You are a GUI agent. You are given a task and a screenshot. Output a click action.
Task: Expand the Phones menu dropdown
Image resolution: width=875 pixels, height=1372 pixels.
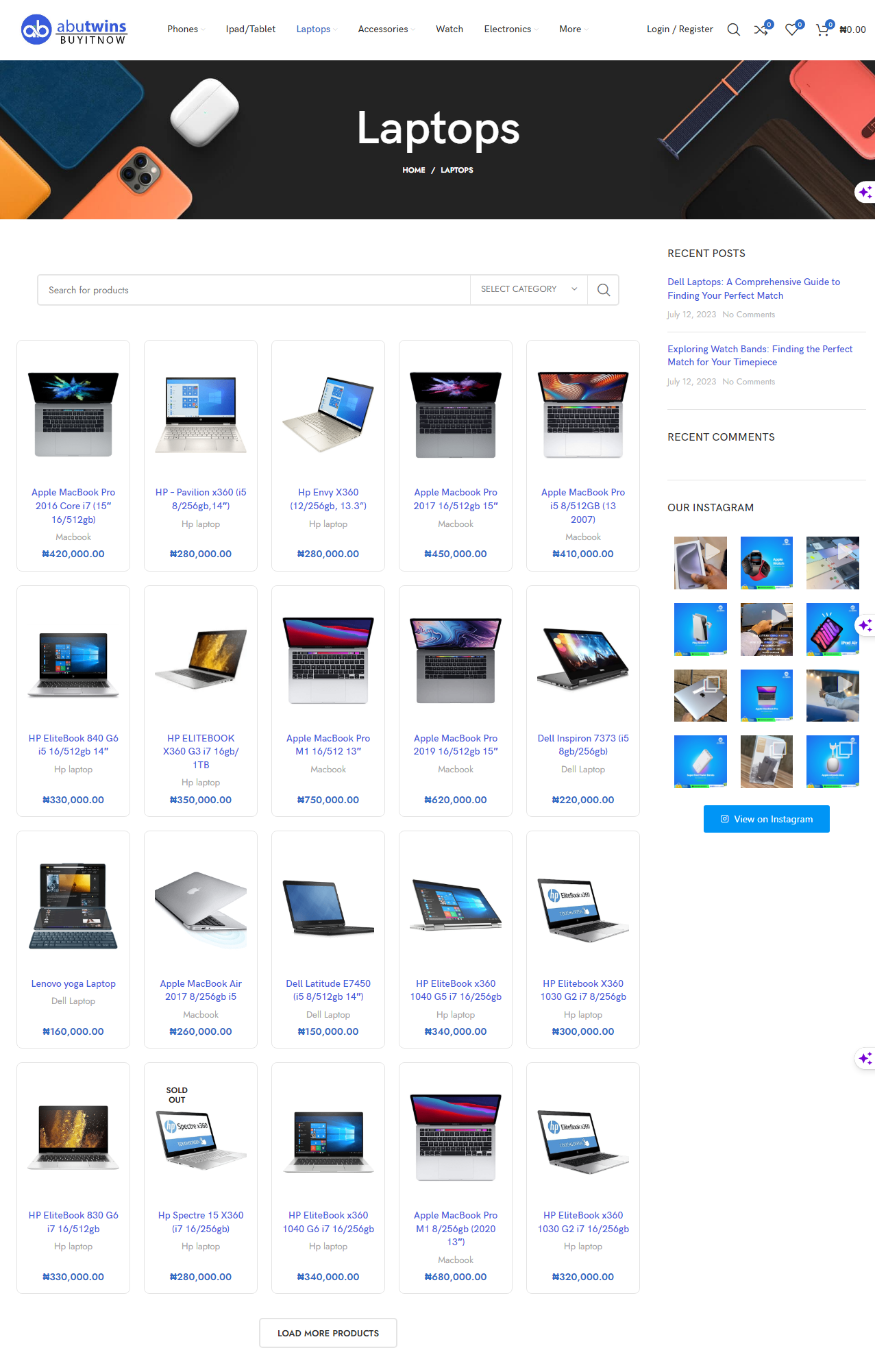coord(186,29)
